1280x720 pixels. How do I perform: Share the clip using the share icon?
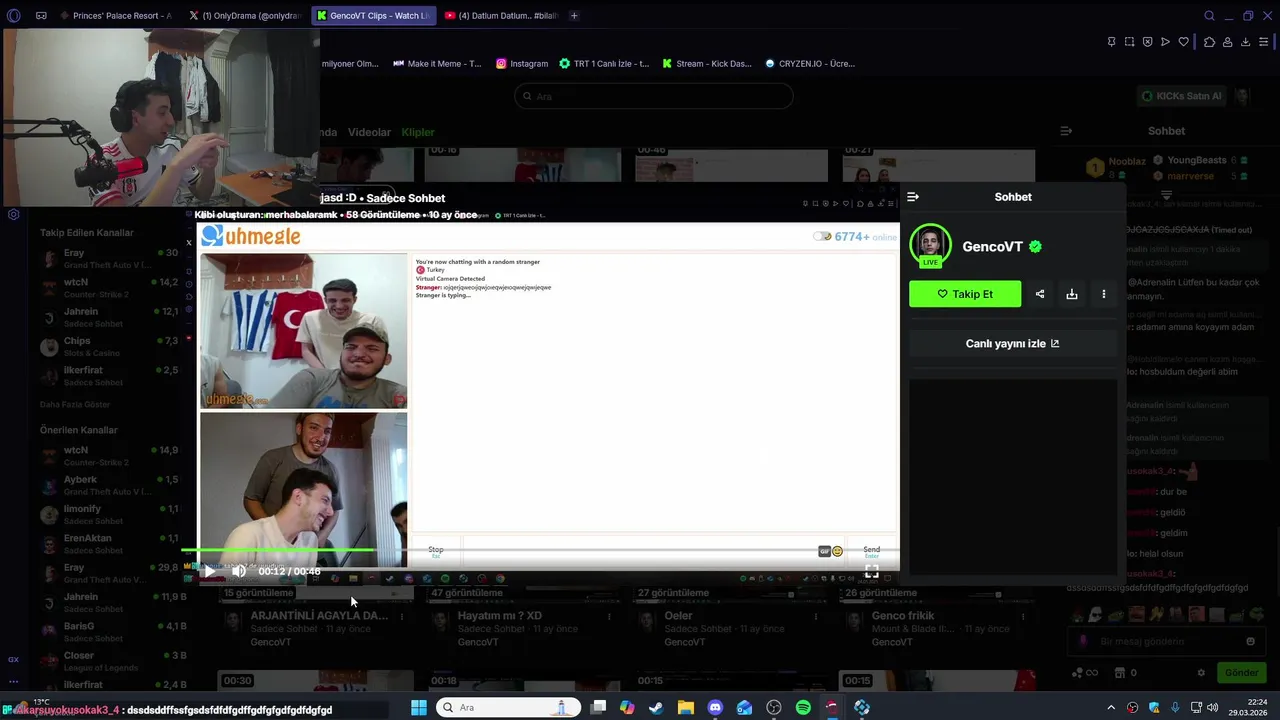[x=1040, y=294]
